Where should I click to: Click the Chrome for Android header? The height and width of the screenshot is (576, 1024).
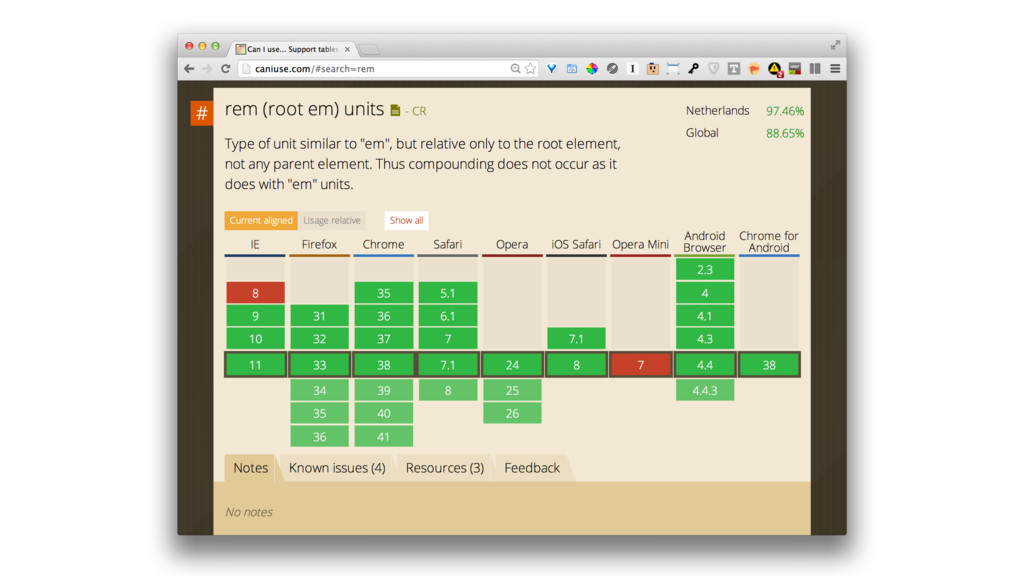pyautogui.click(x=769, y=242)
